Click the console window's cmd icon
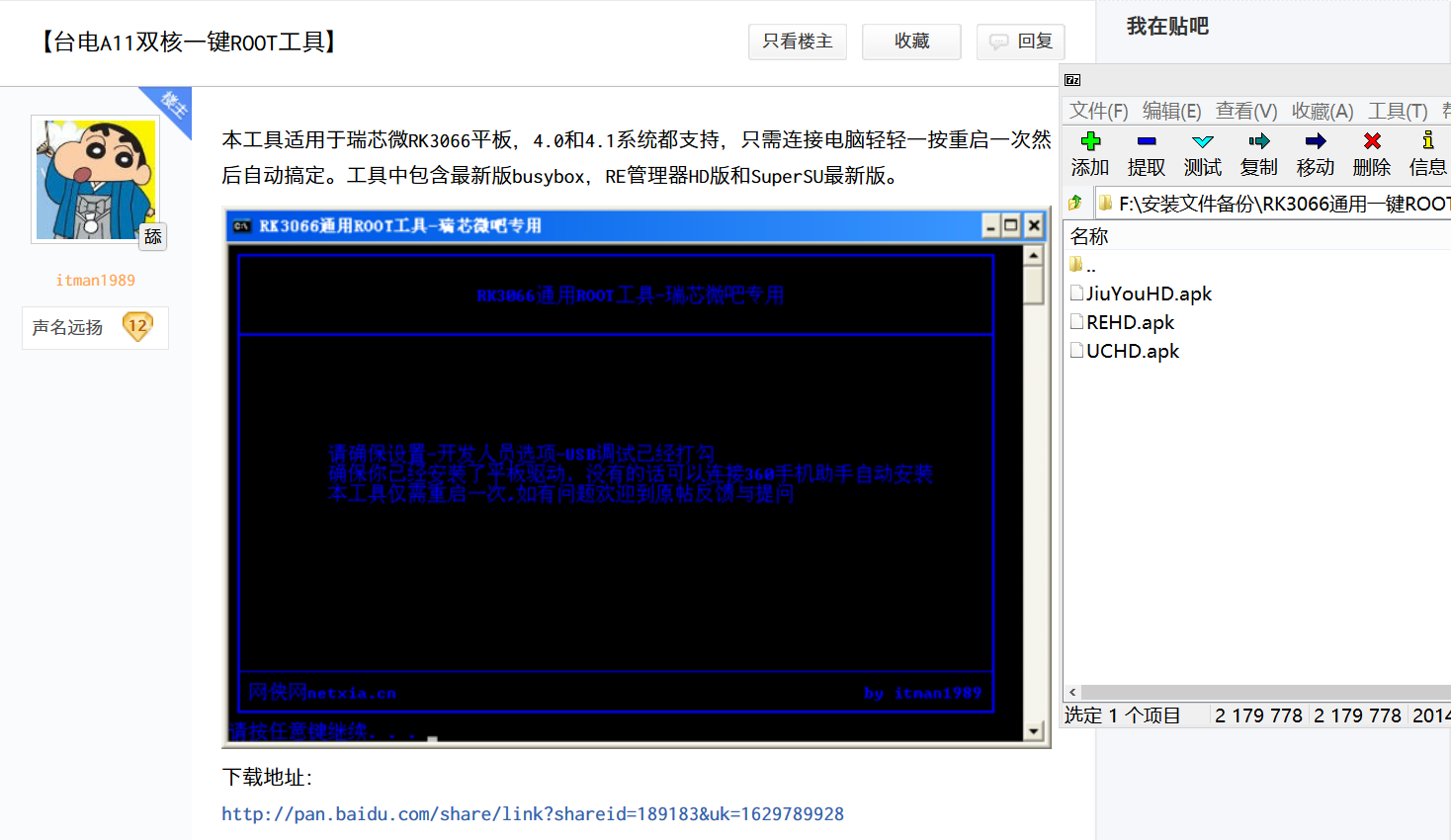1451x840 pixels. pos(241,226)
